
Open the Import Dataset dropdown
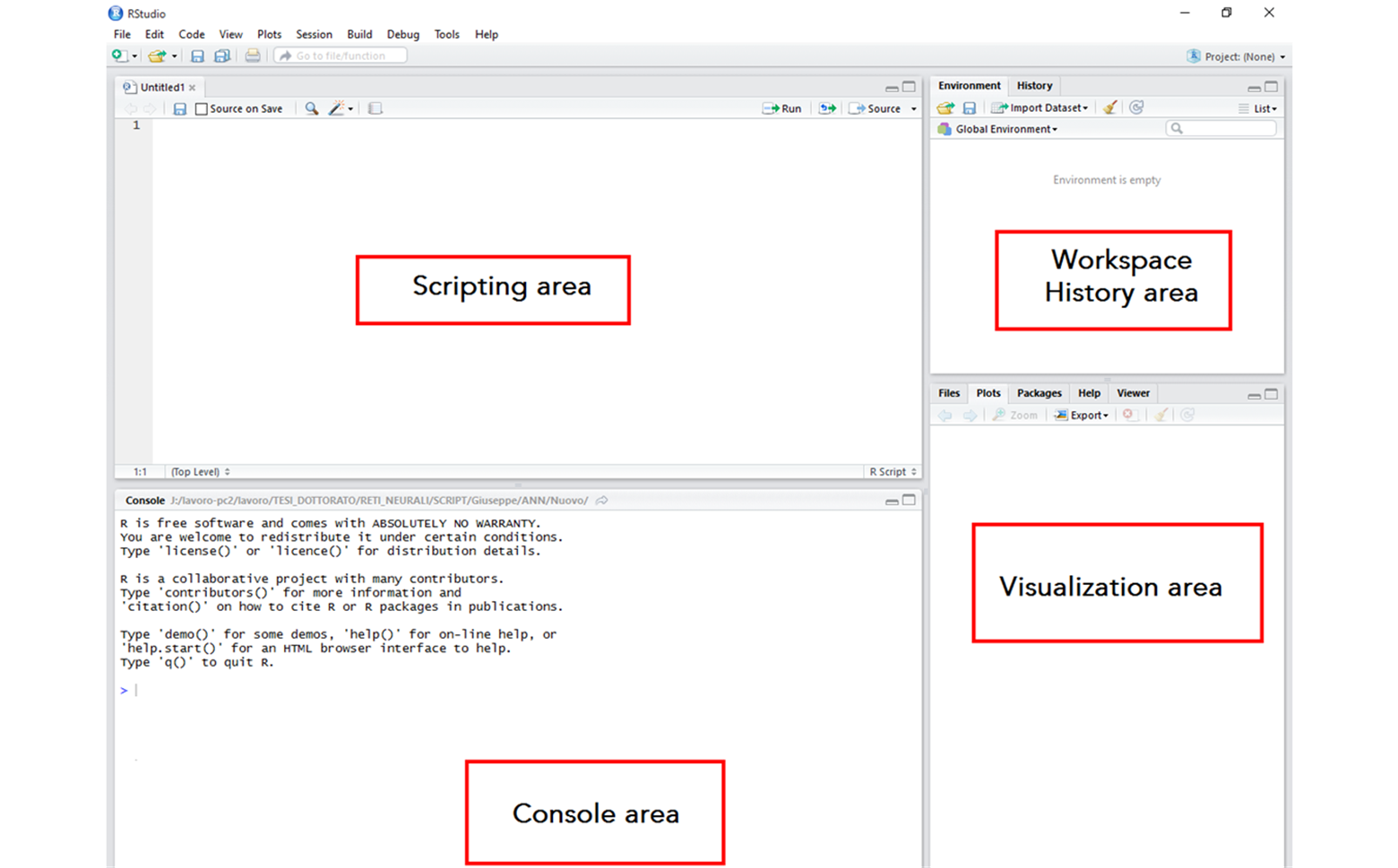(1040, 107)
